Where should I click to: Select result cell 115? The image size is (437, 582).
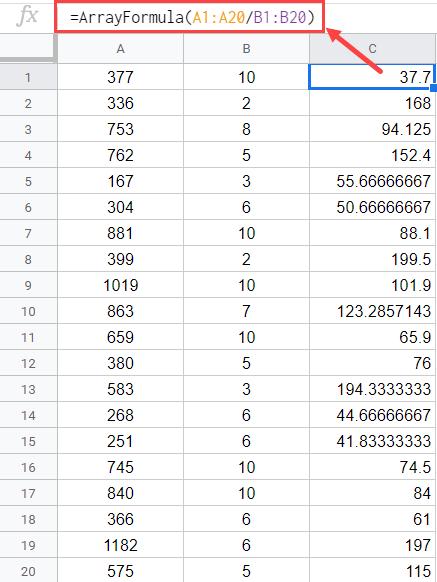point(372,570)
